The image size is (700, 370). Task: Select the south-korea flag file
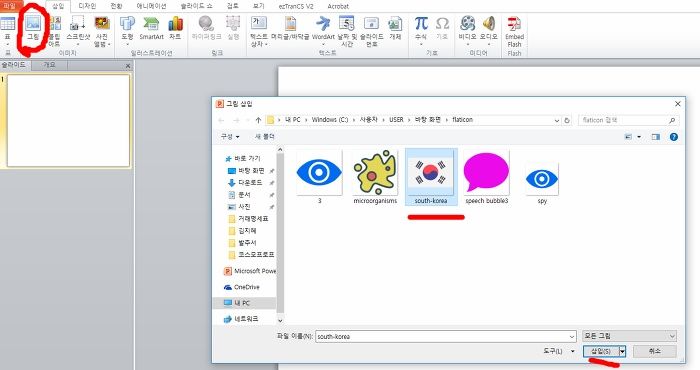click(431, 177)
